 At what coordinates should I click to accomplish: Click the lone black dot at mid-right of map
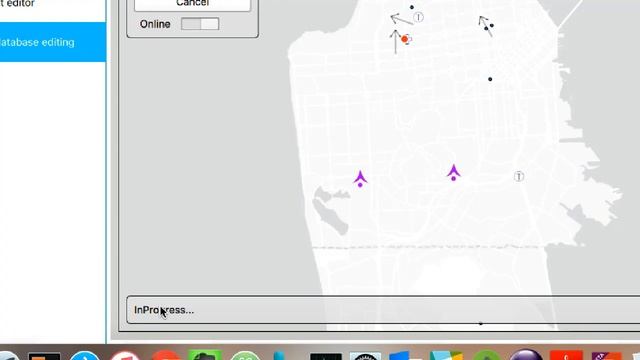tap(490, 79)
